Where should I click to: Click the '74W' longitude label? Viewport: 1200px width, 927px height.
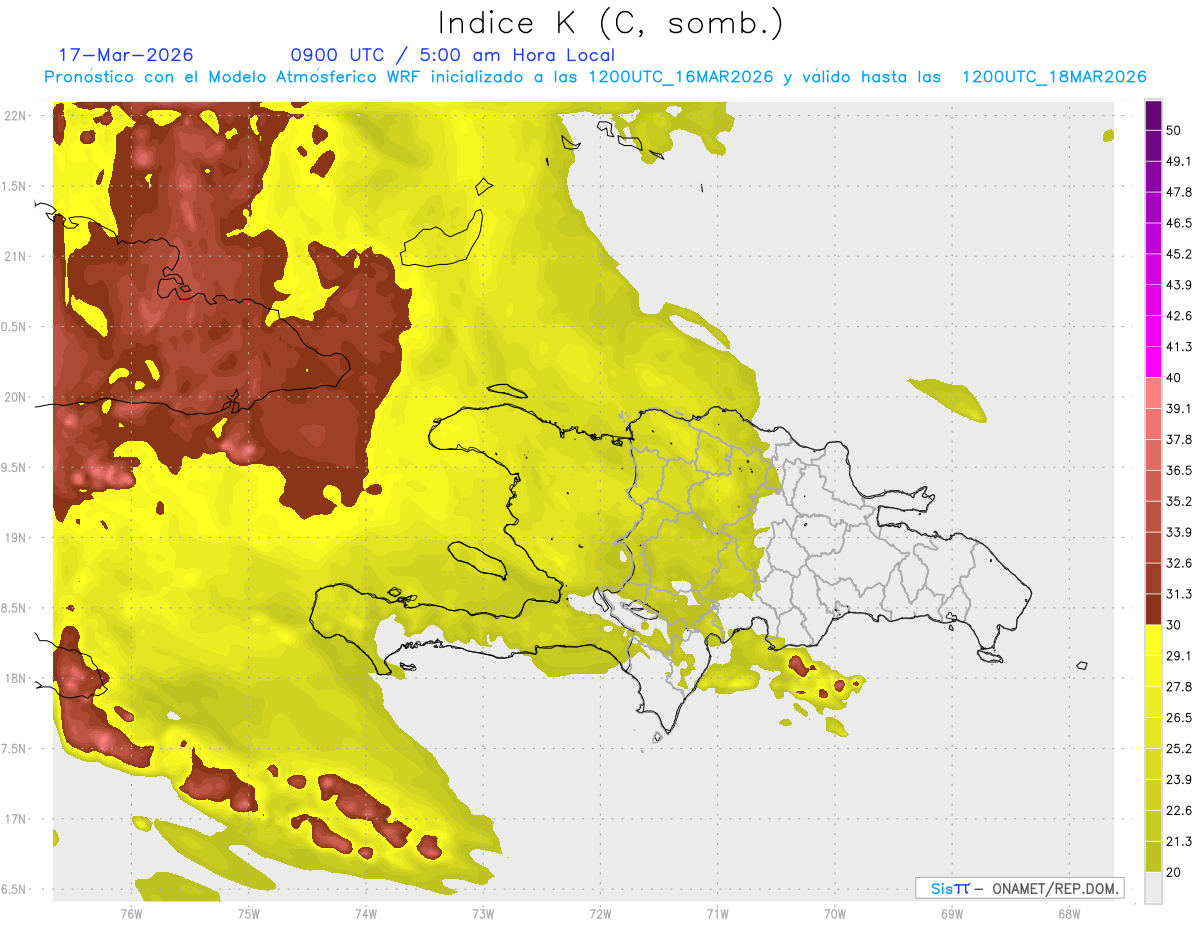pyautogui.click(x=365, y=913)
